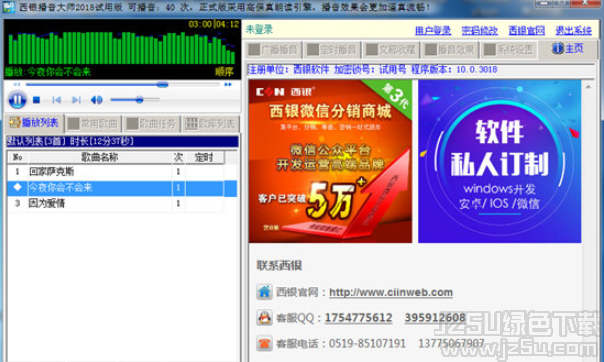Screen dimensions: 604x362
Task: Open the 常用歌曲 tab
Action: [93, 124]
